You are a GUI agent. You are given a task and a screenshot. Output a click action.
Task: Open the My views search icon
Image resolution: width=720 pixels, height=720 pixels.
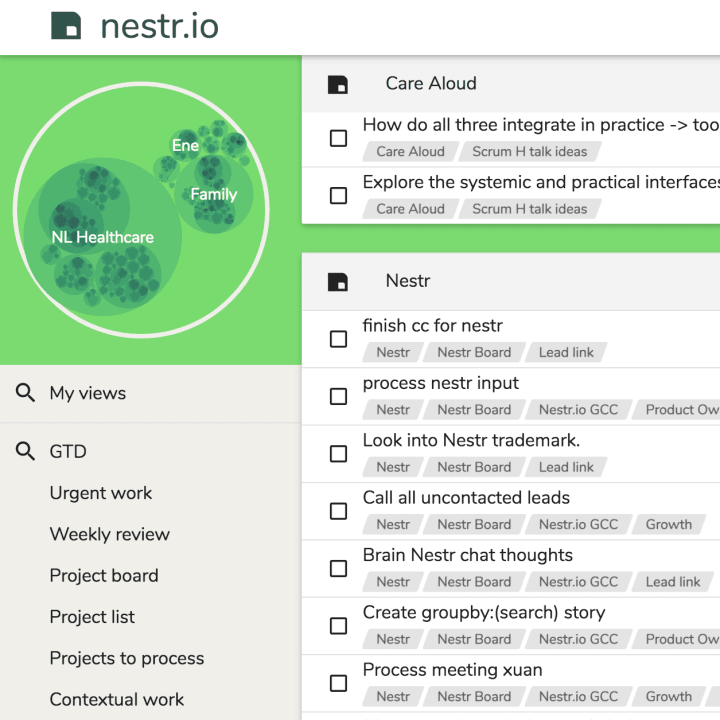(25, 393)
